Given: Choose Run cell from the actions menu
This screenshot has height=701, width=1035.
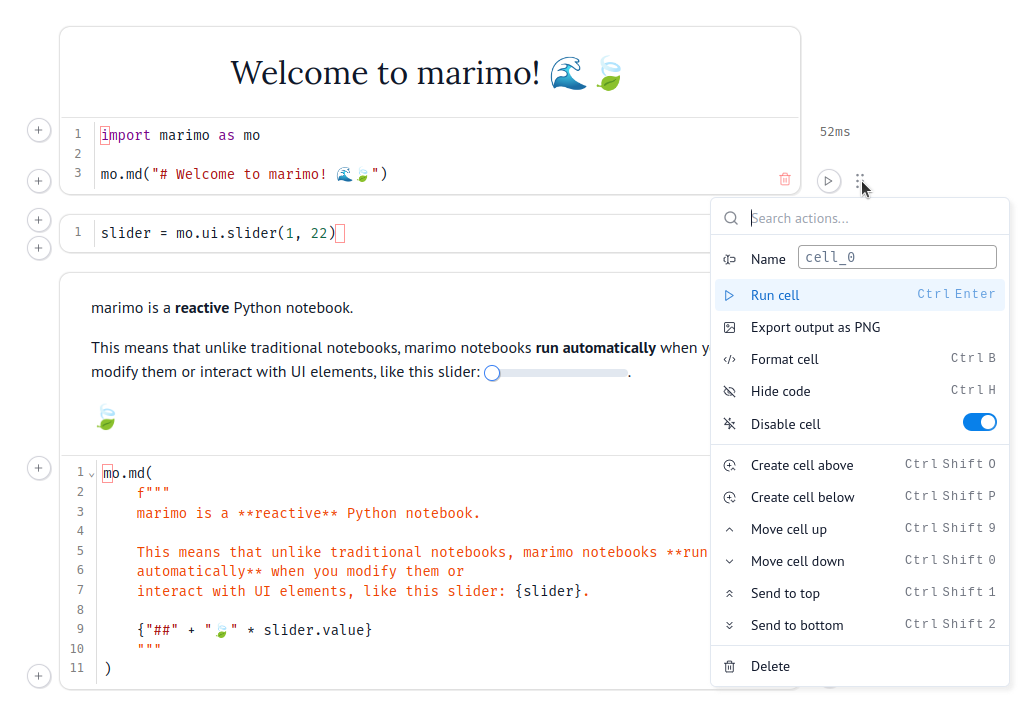Looking at the screenshot, I should pyautogui.click(x=859, y=295).
